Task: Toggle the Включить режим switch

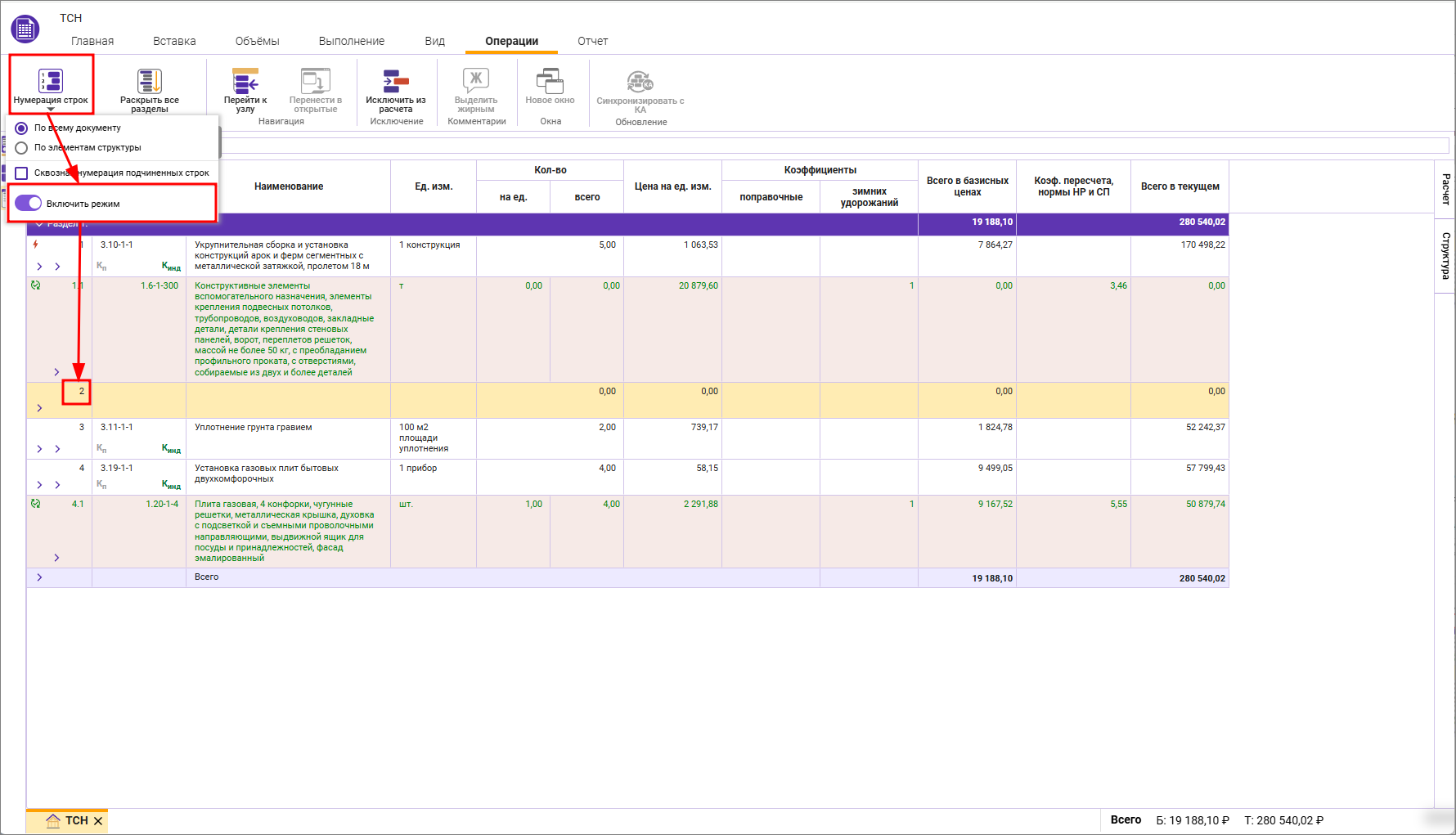Action: pos(29,204)
